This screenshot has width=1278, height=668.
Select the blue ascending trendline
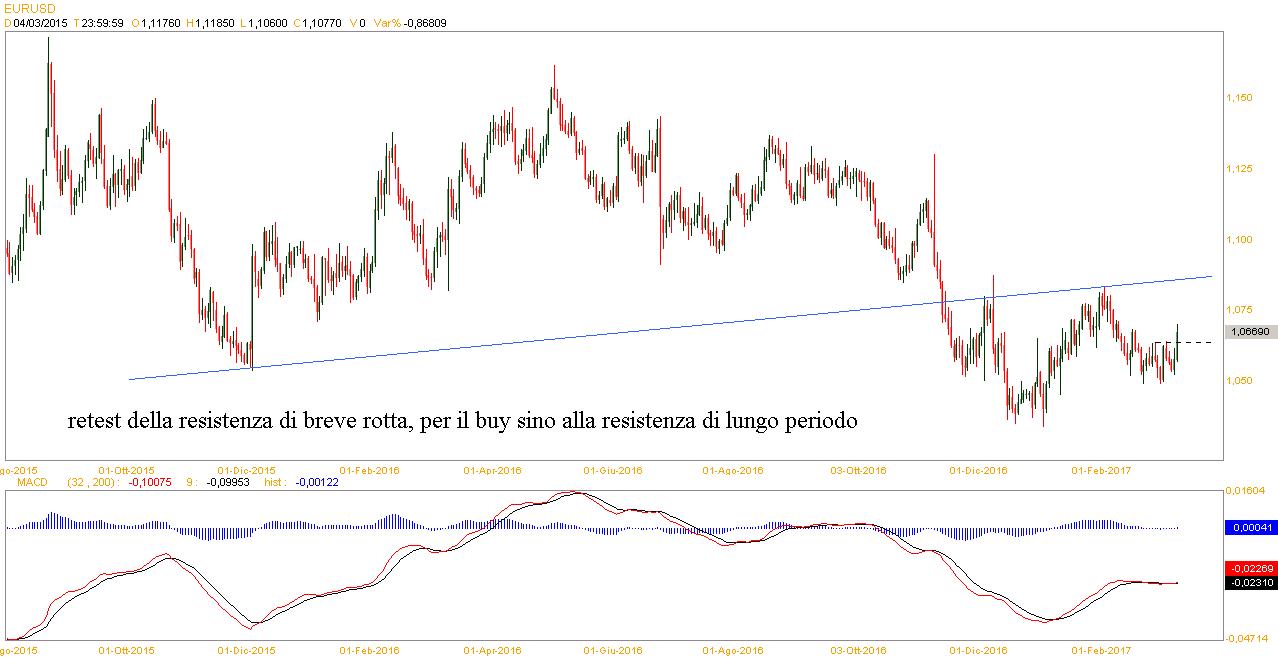coord(670,327)
